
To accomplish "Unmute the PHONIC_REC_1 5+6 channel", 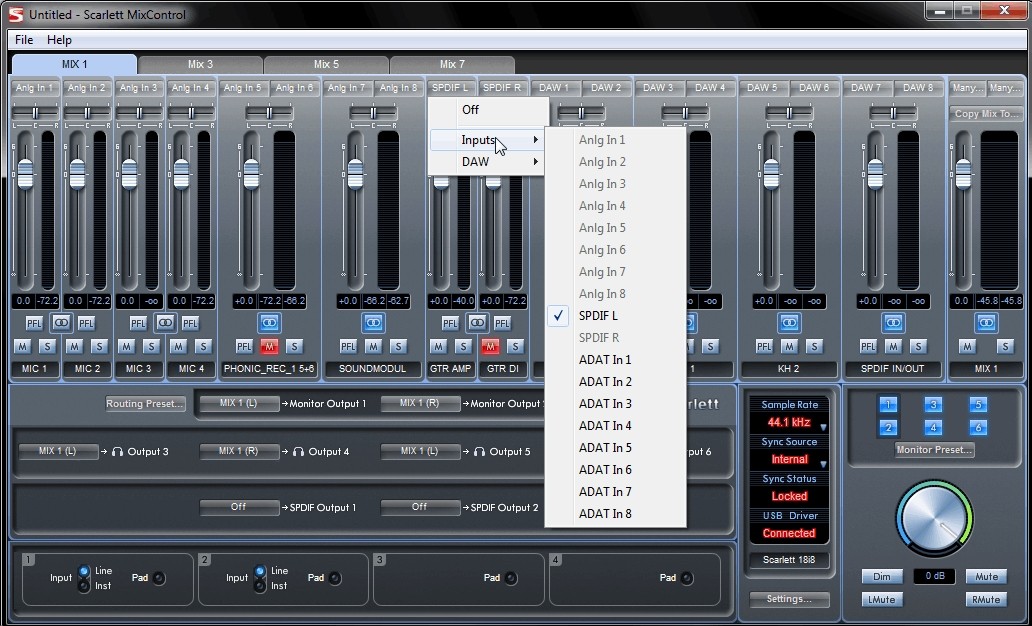I will pos(269,346).
